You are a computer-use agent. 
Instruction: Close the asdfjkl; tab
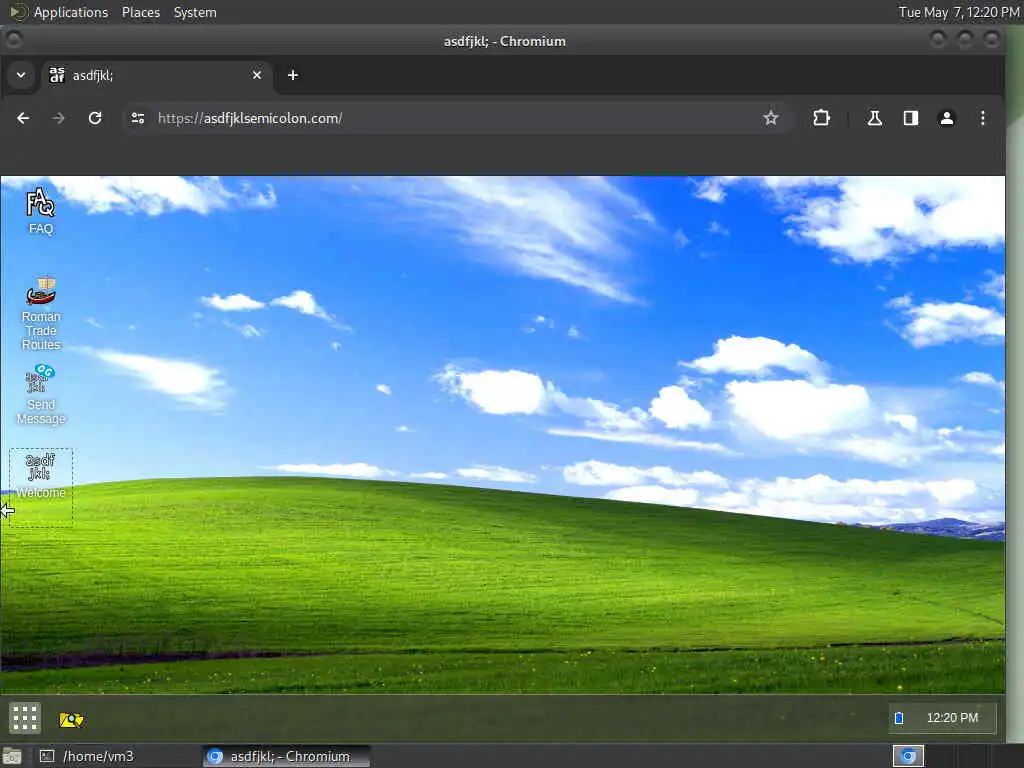(257, 76)
